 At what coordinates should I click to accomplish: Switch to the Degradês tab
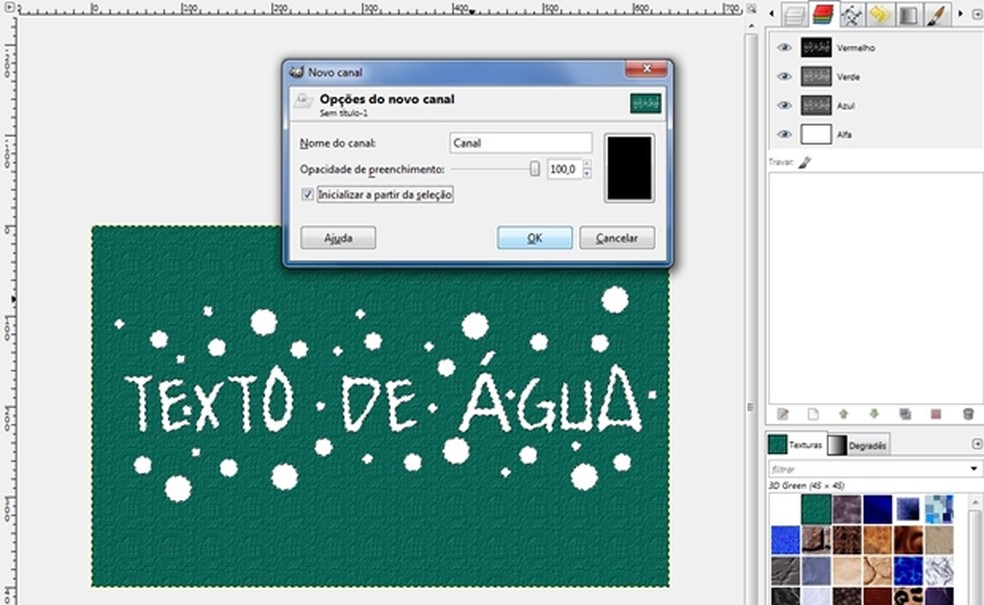(857, 446)
